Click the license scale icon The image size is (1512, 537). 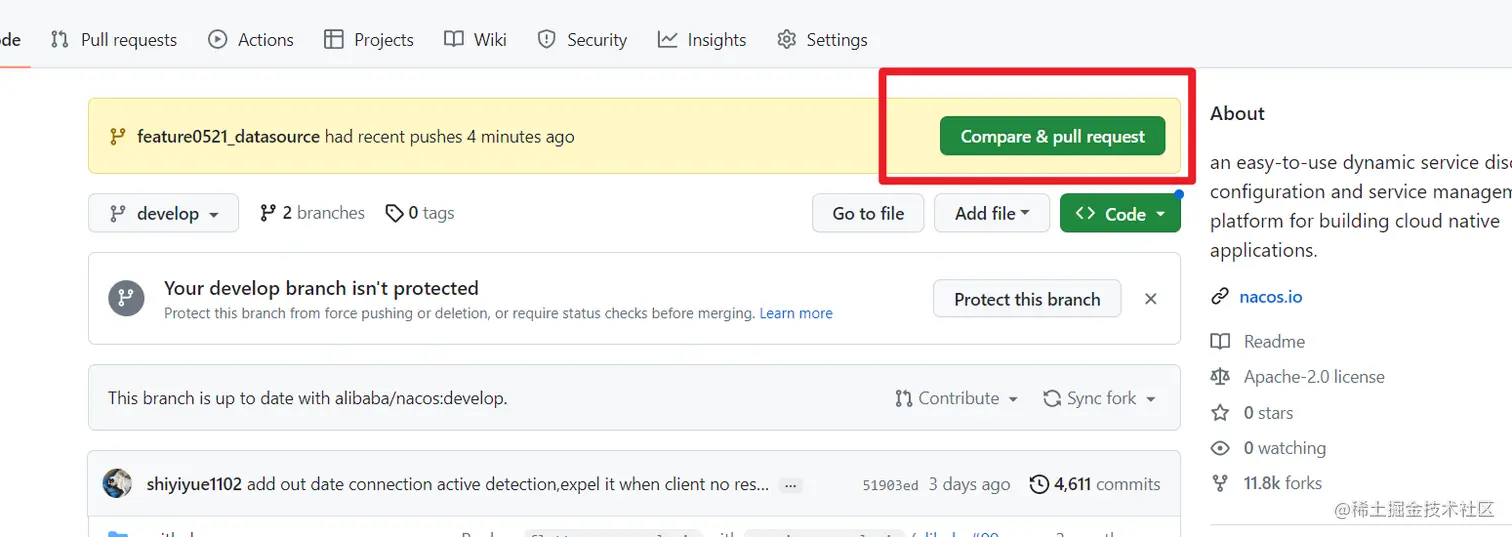1220,377
